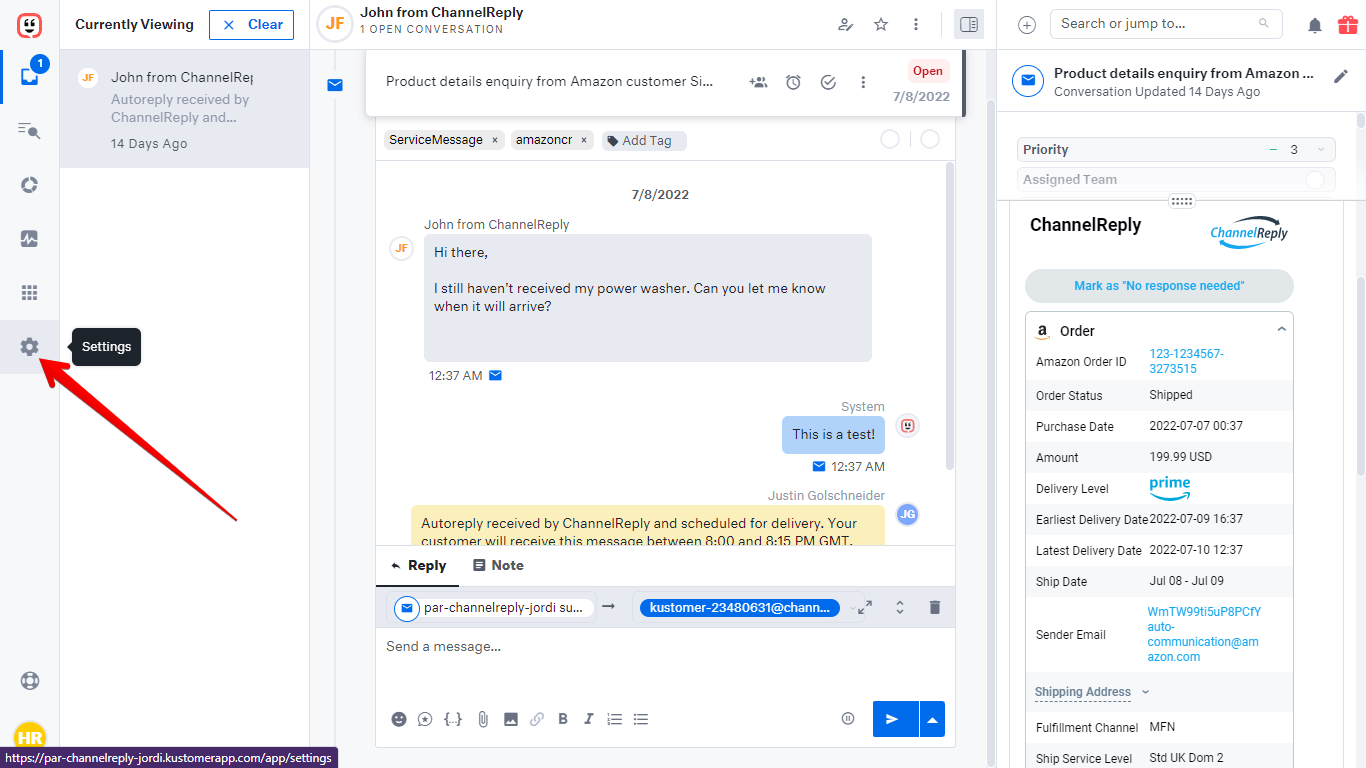
Task: Click the insight panel drag handle
Action: click(x=1182, y=201)
